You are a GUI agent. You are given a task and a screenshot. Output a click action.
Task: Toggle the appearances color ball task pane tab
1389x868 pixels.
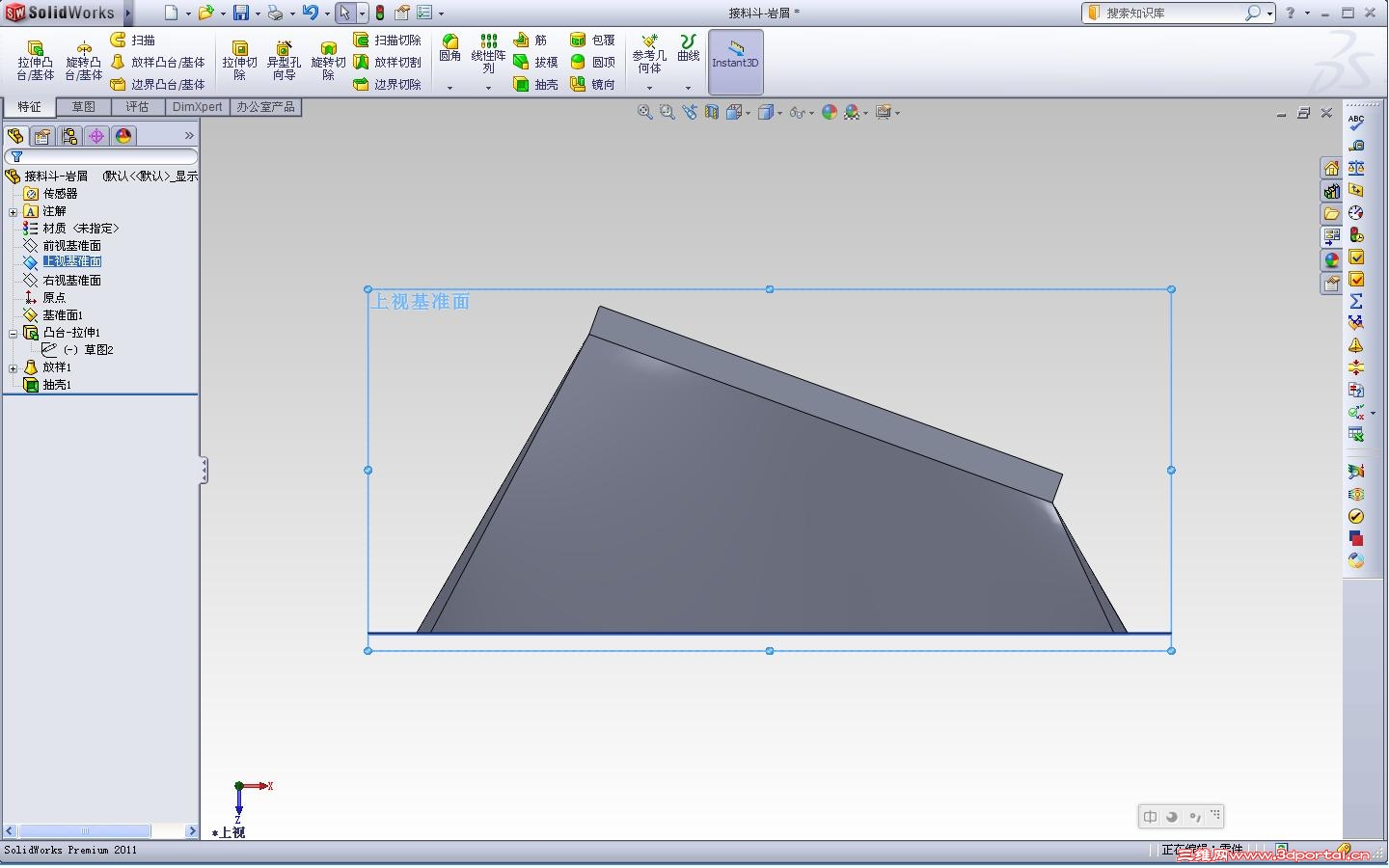click(1331, 260)
